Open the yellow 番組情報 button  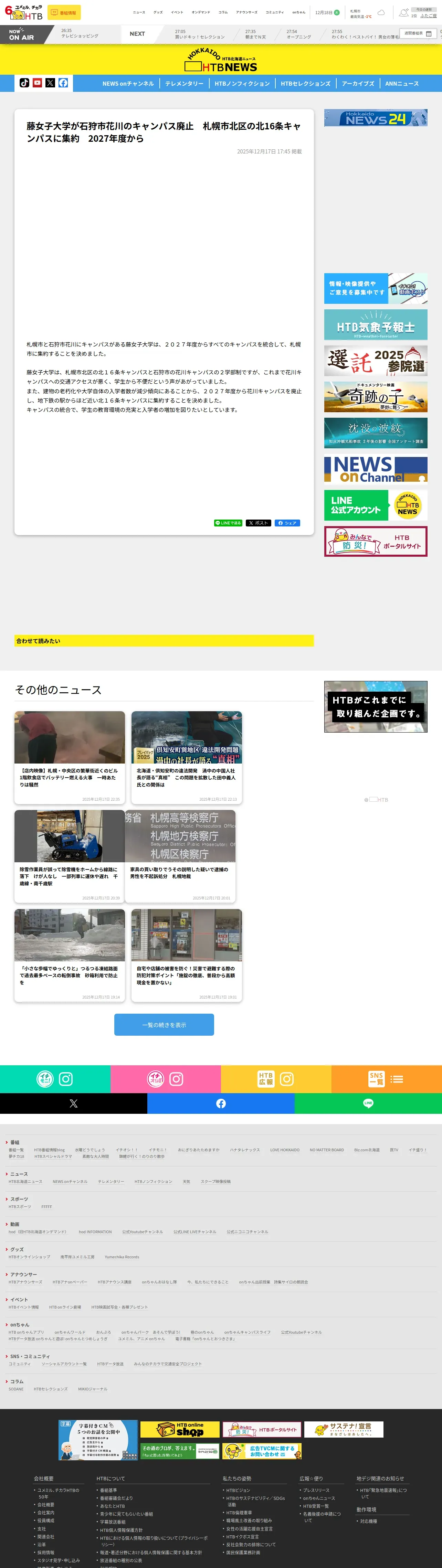64,12
